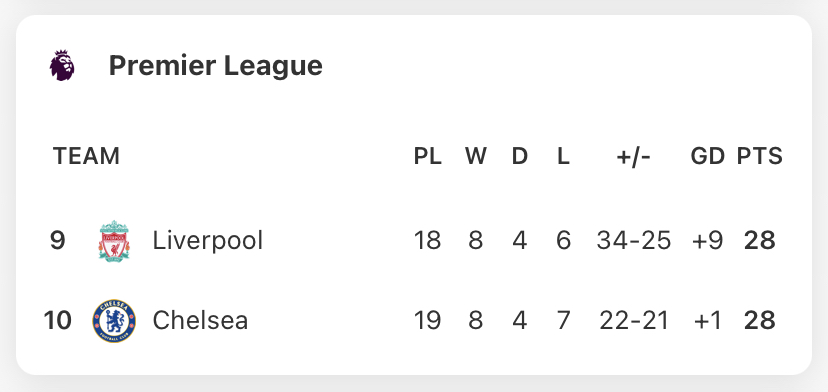Click the L column header

coord(563,156)
